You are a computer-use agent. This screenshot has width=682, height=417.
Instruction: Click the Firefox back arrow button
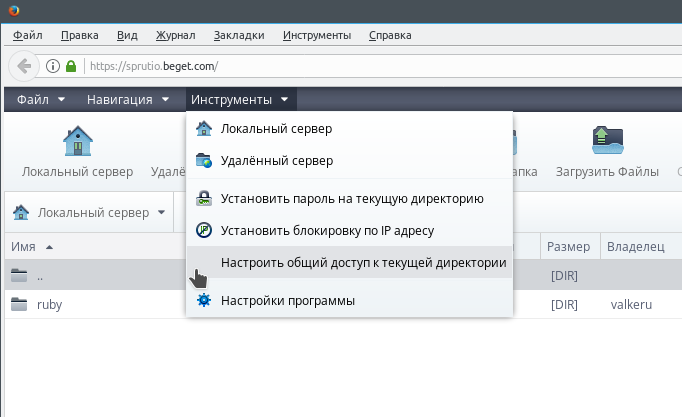tap(25, 67)
